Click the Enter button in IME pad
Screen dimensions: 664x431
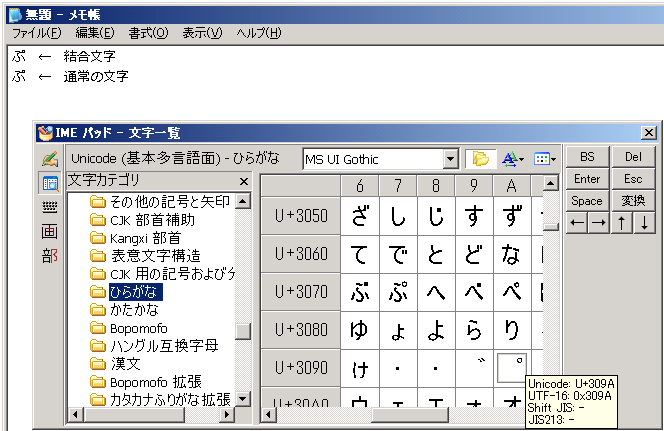coord(587,179)
